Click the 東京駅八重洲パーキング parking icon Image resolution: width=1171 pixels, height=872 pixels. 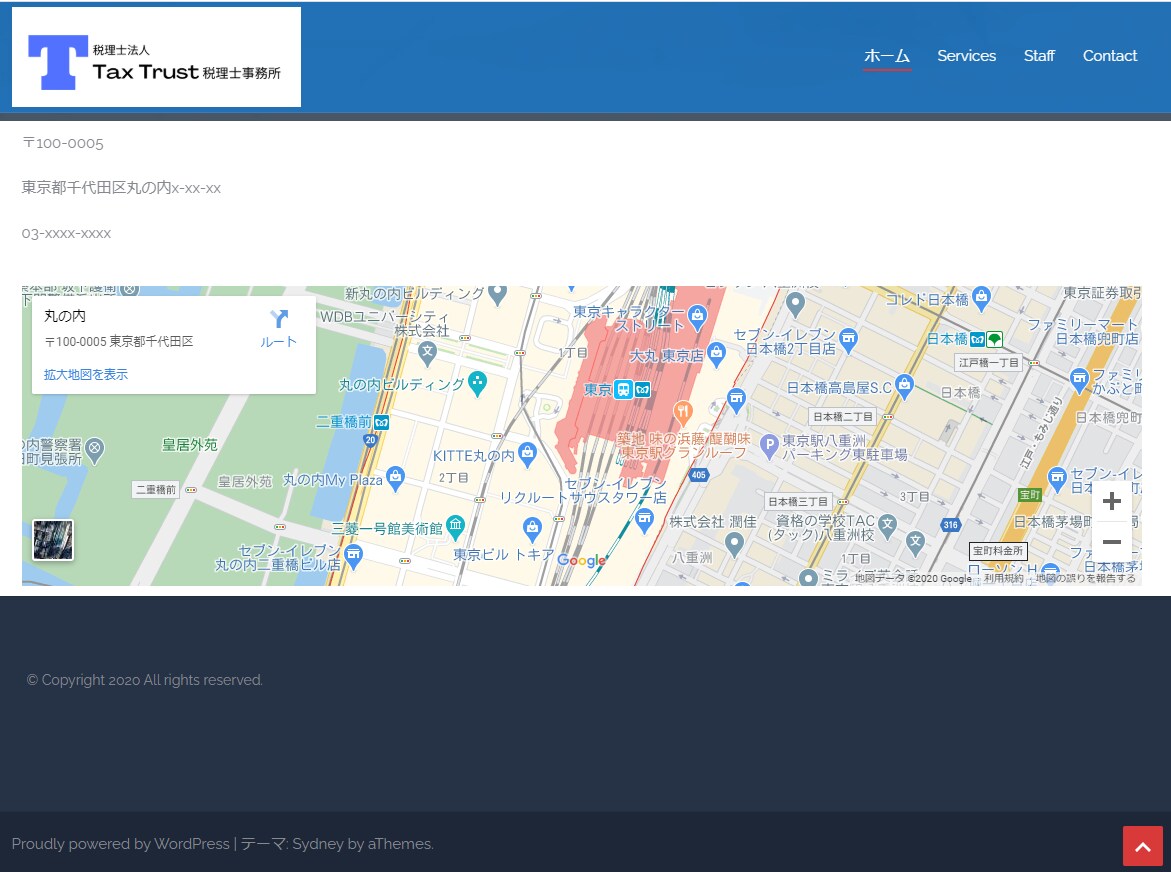point(769,446)
